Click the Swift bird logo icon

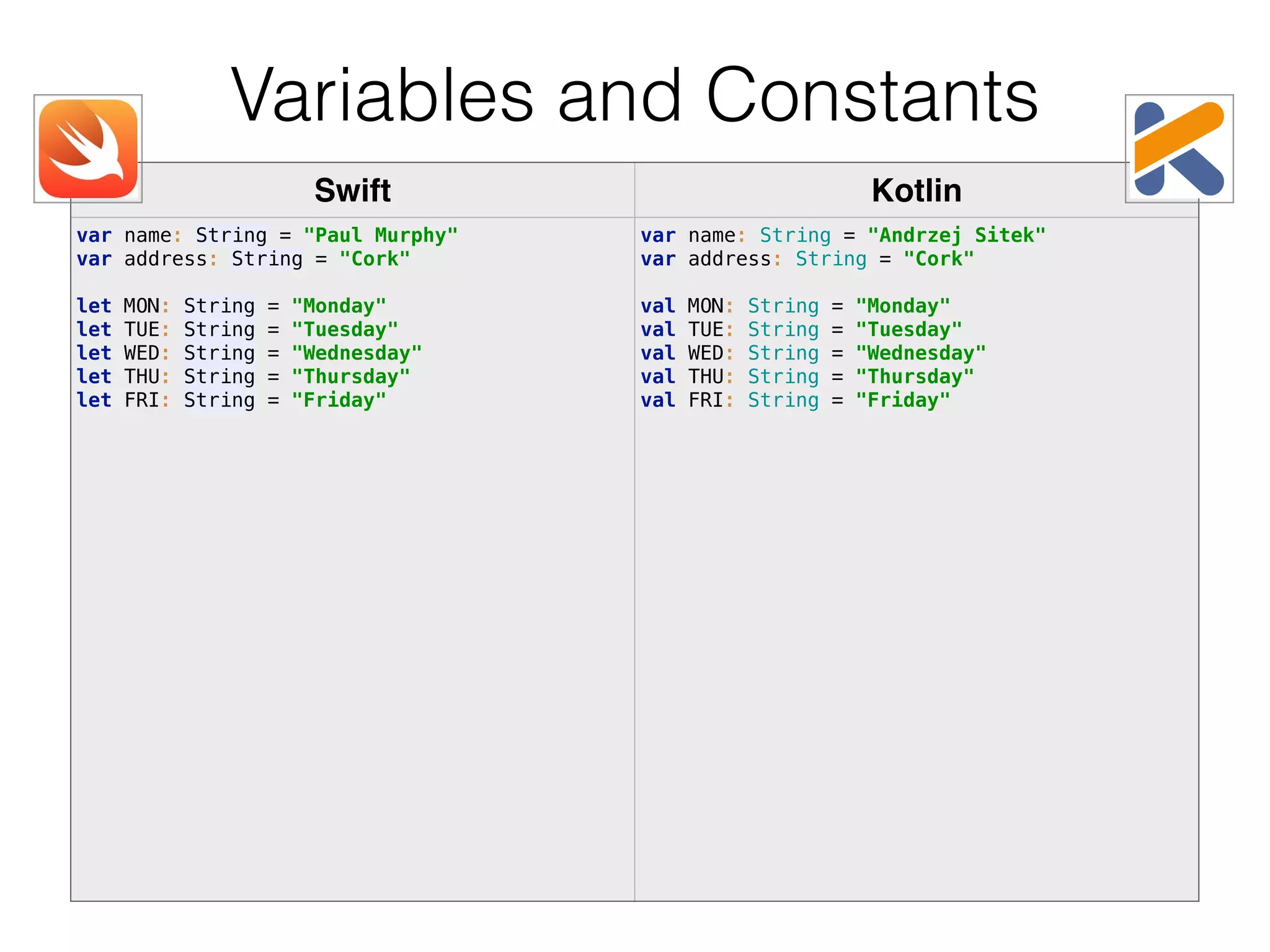pos(88,149)
